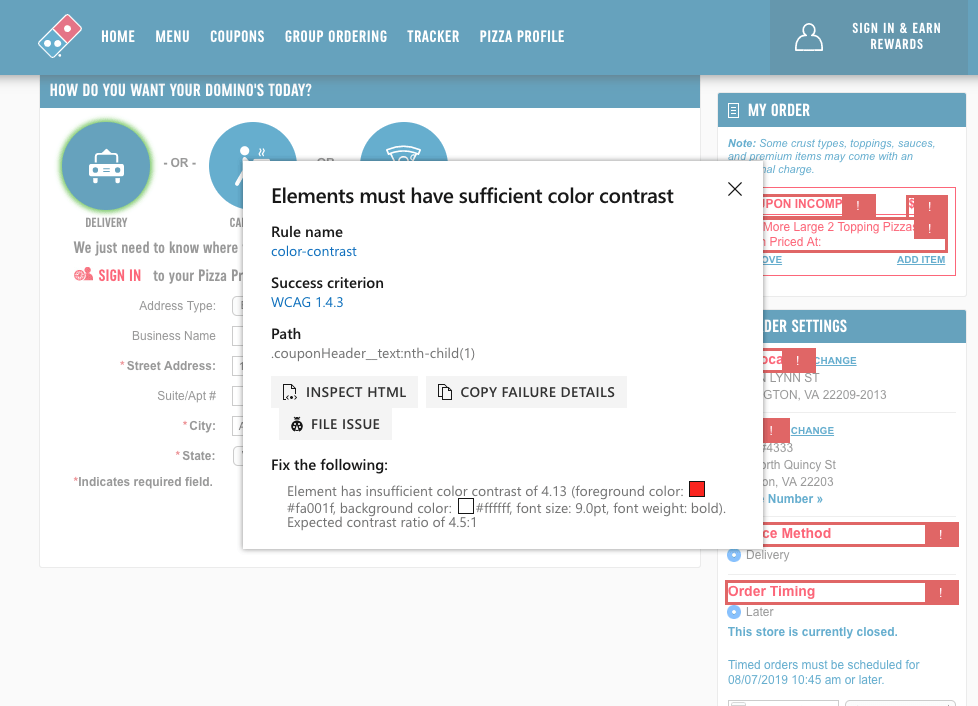
Task: Click the My Order list icon
Action: [x=734, y=110]
